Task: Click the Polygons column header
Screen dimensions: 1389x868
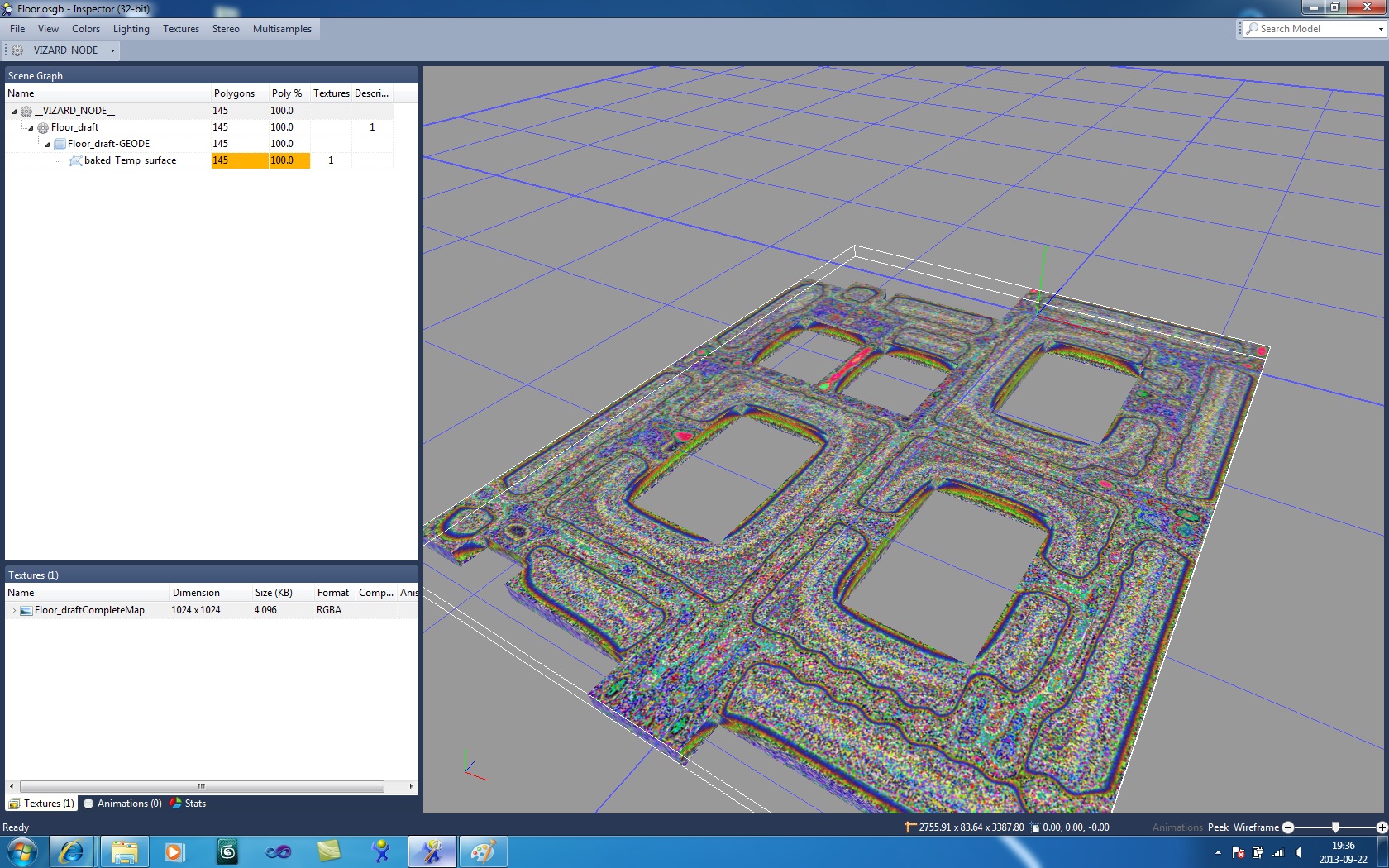Action: pyautogui.click(x=234, y=93)
